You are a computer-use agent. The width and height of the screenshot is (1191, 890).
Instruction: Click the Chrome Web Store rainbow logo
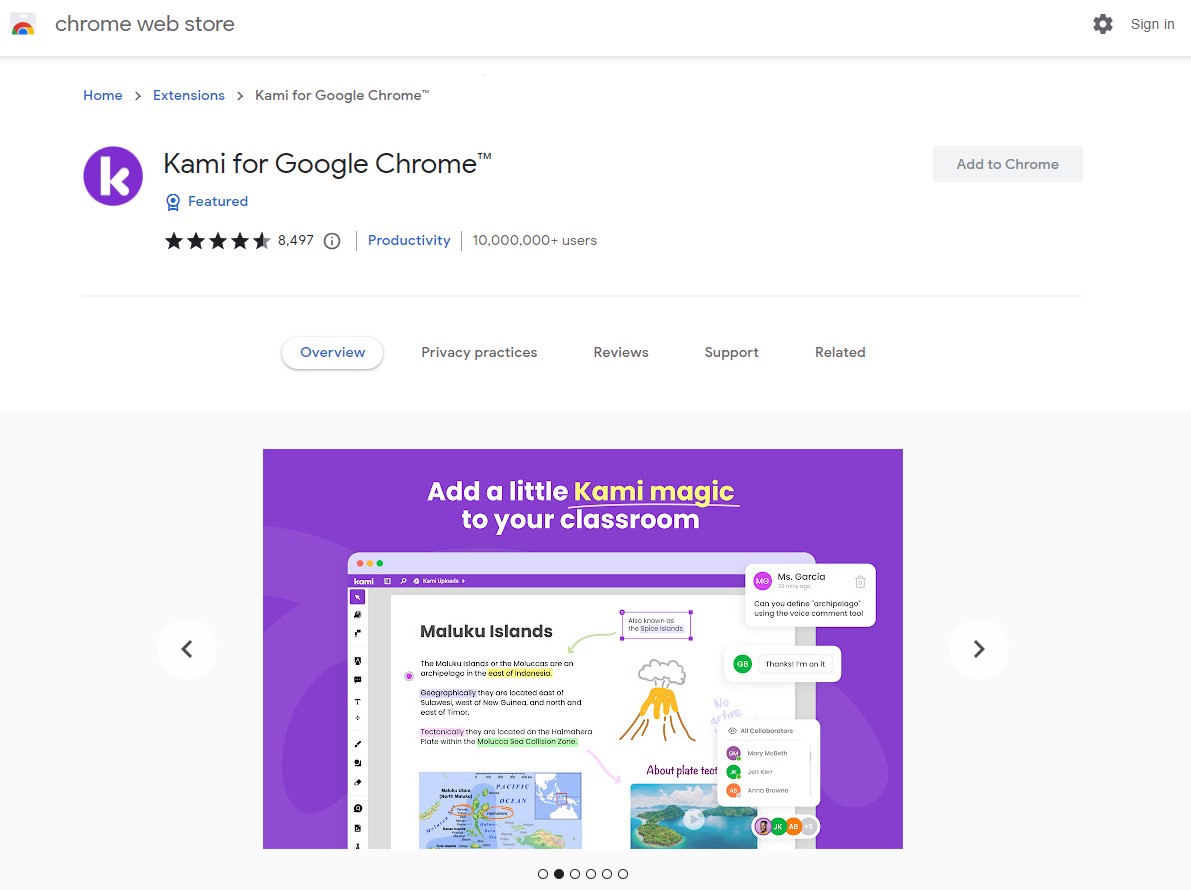pyautogui.click(x=23, y=24)
